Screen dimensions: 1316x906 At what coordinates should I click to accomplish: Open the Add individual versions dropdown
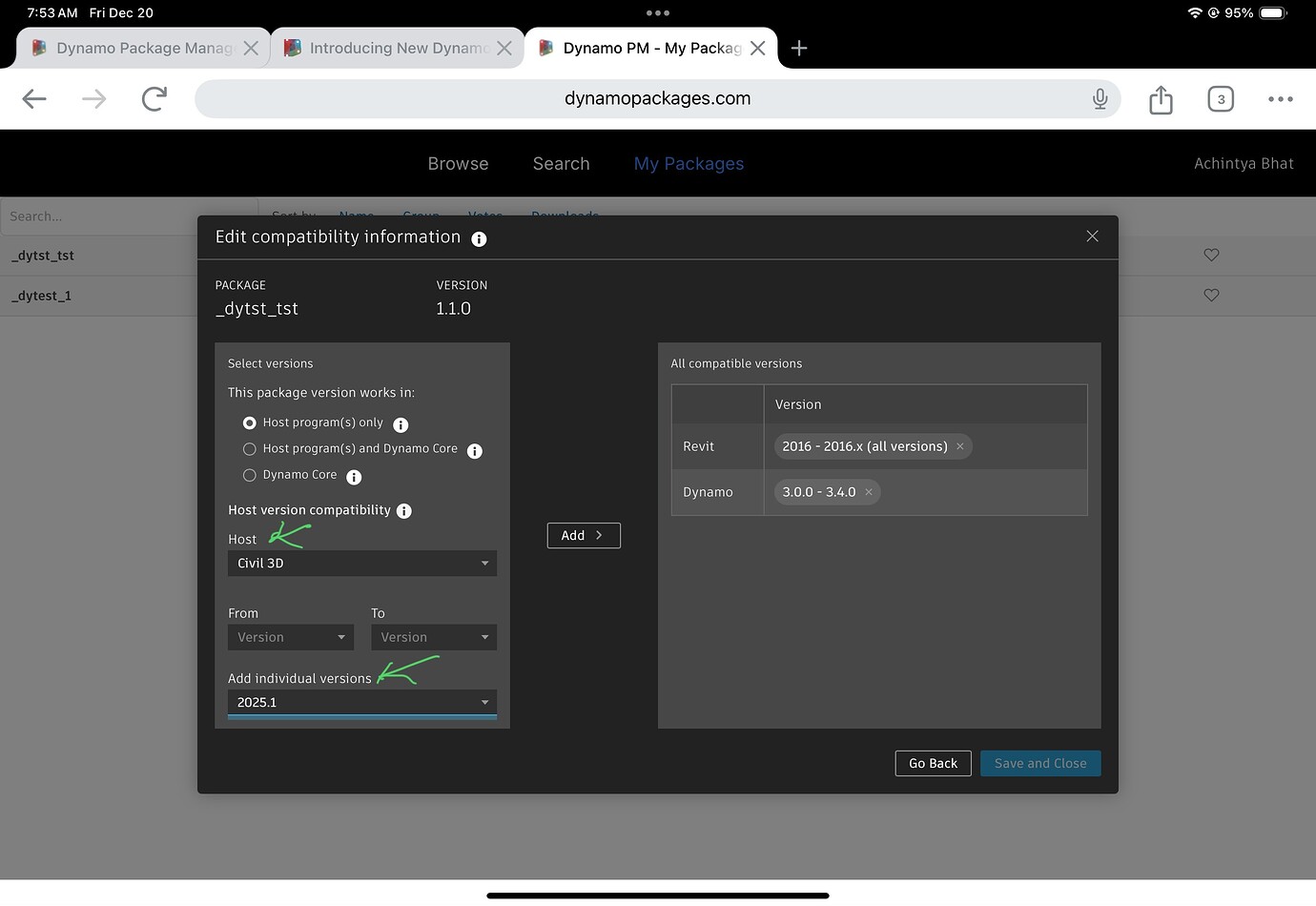pos(361,702)
